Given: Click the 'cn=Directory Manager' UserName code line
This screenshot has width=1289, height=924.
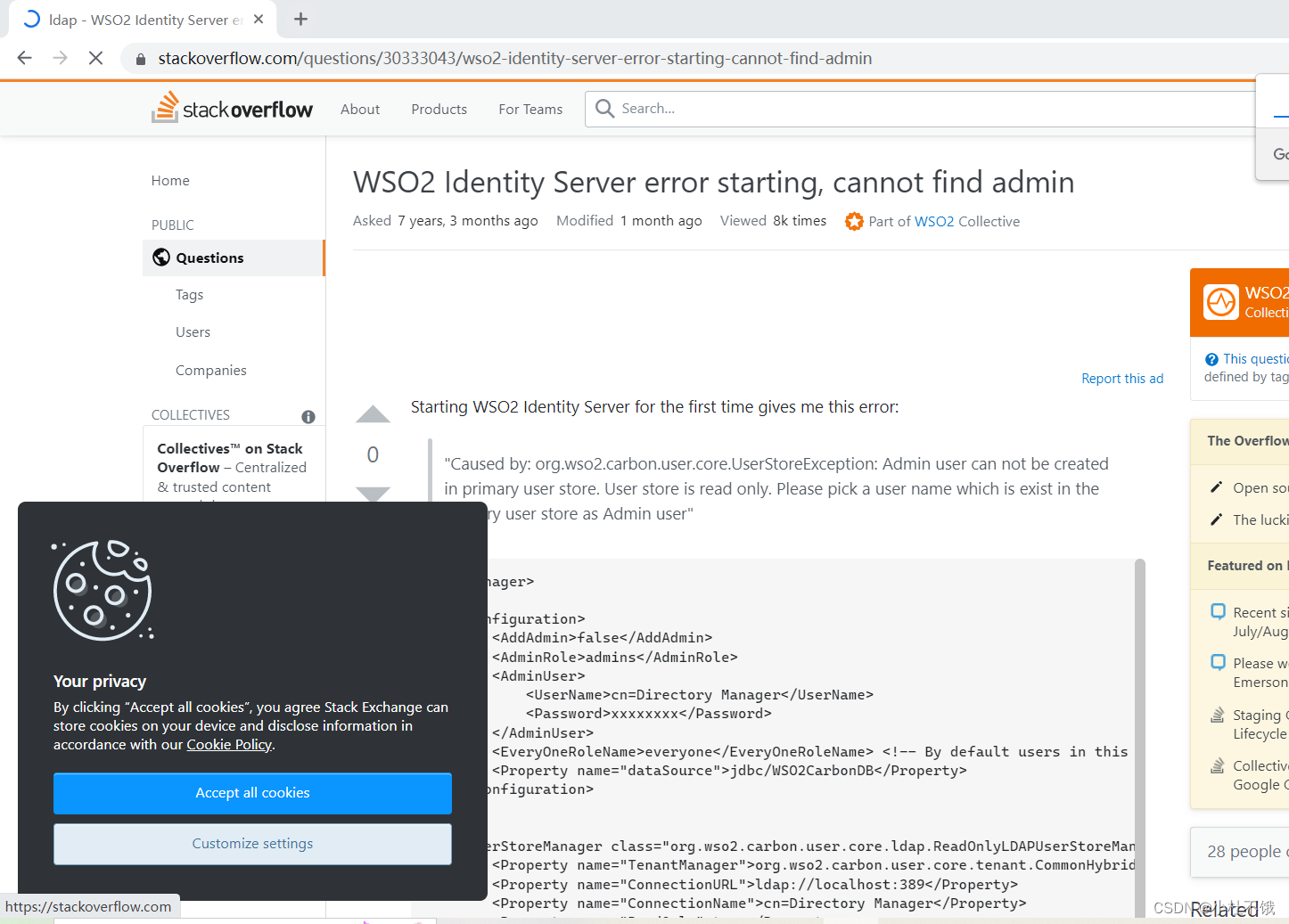Looking at the screenshot, I should coord(700,695).
